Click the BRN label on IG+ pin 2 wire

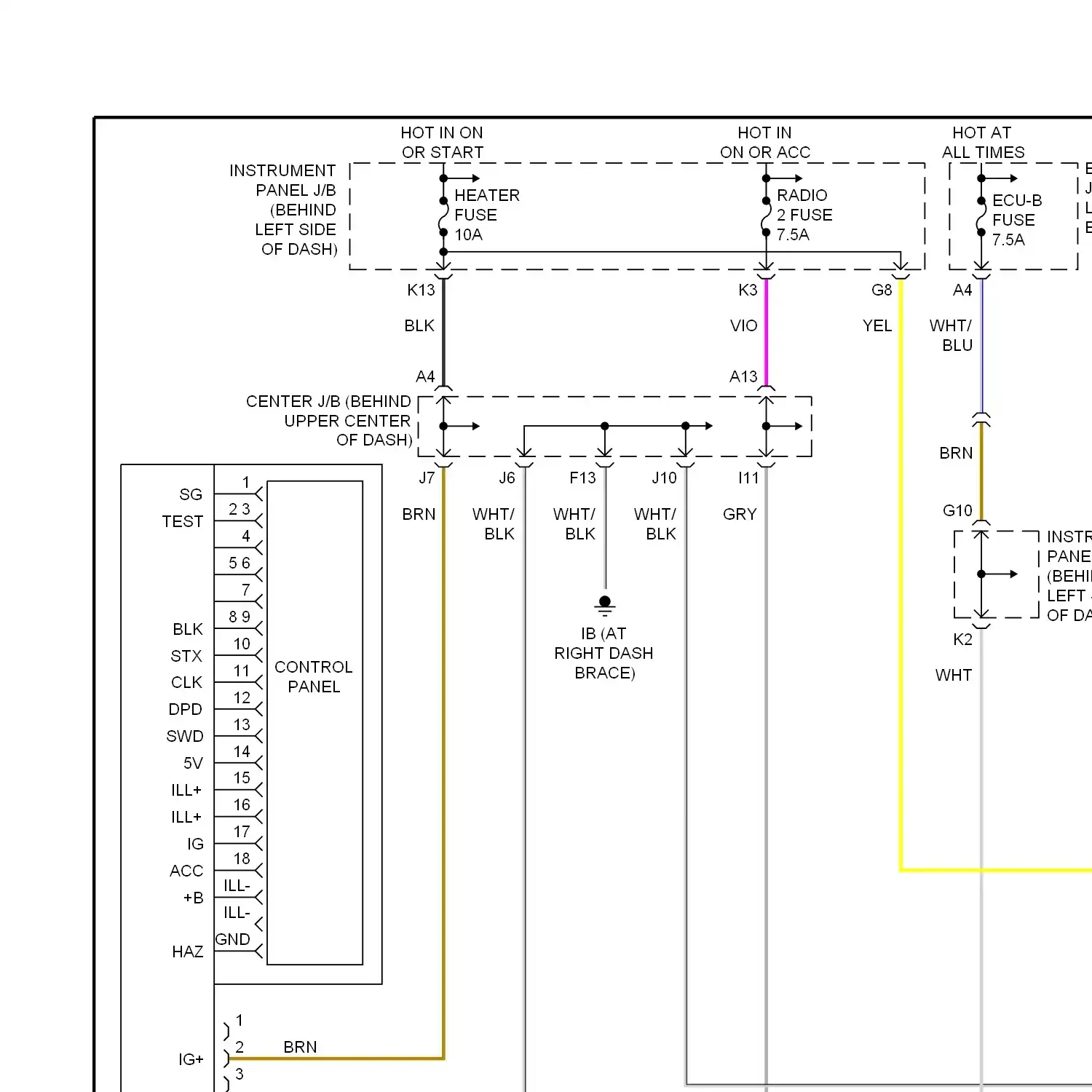pos(300,1047)
